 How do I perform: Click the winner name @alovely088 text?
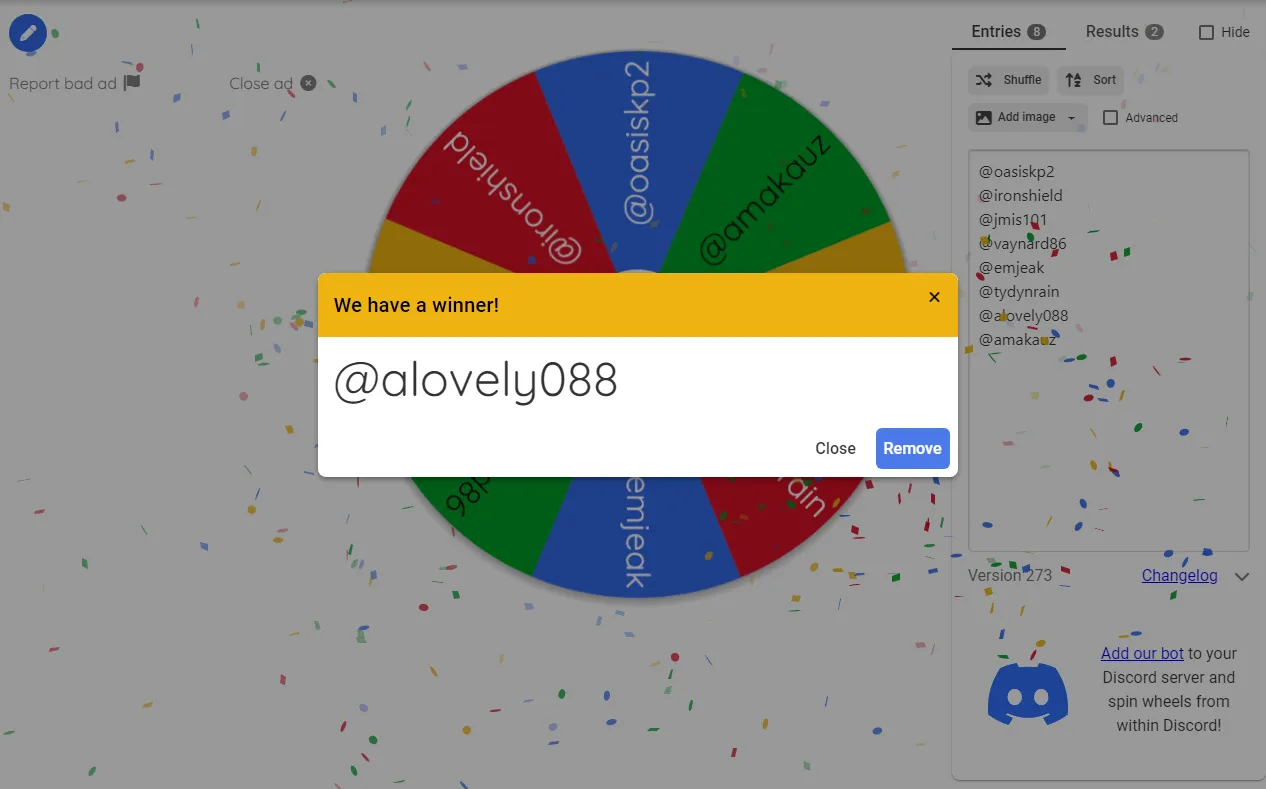475,381
